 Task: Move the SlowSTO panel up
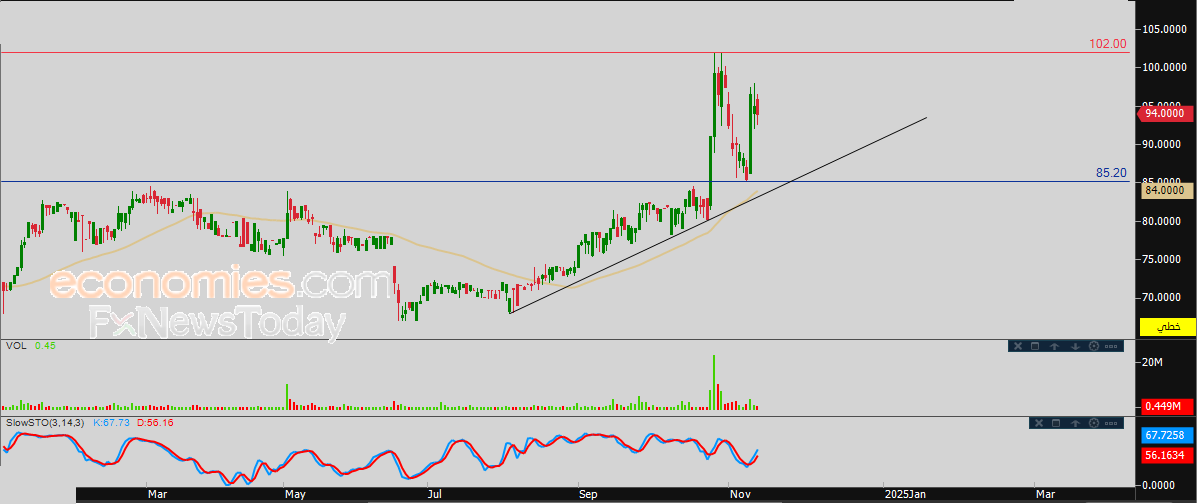1076,423
